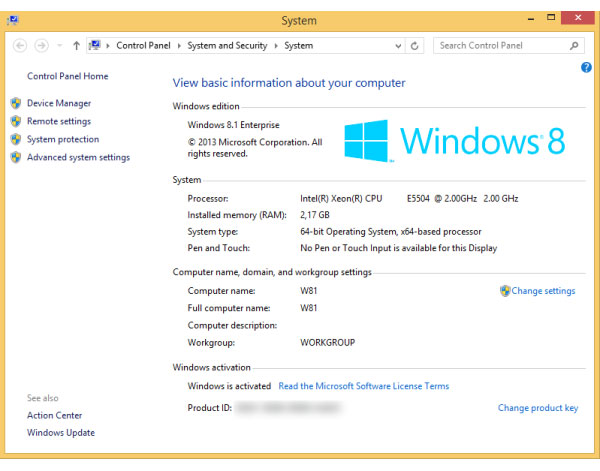Screen dimensions: 600x471
Task: Click Change product key link
Action: (538, 408)
